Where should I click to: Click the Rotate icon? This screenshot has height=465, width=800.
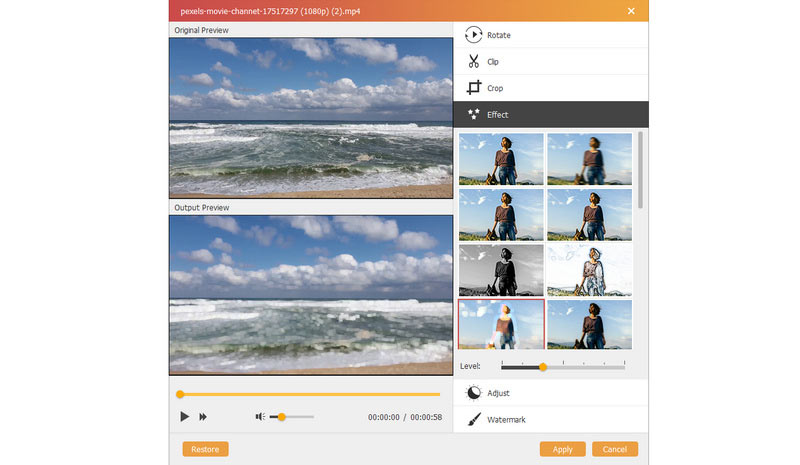(x=474, y=35)
